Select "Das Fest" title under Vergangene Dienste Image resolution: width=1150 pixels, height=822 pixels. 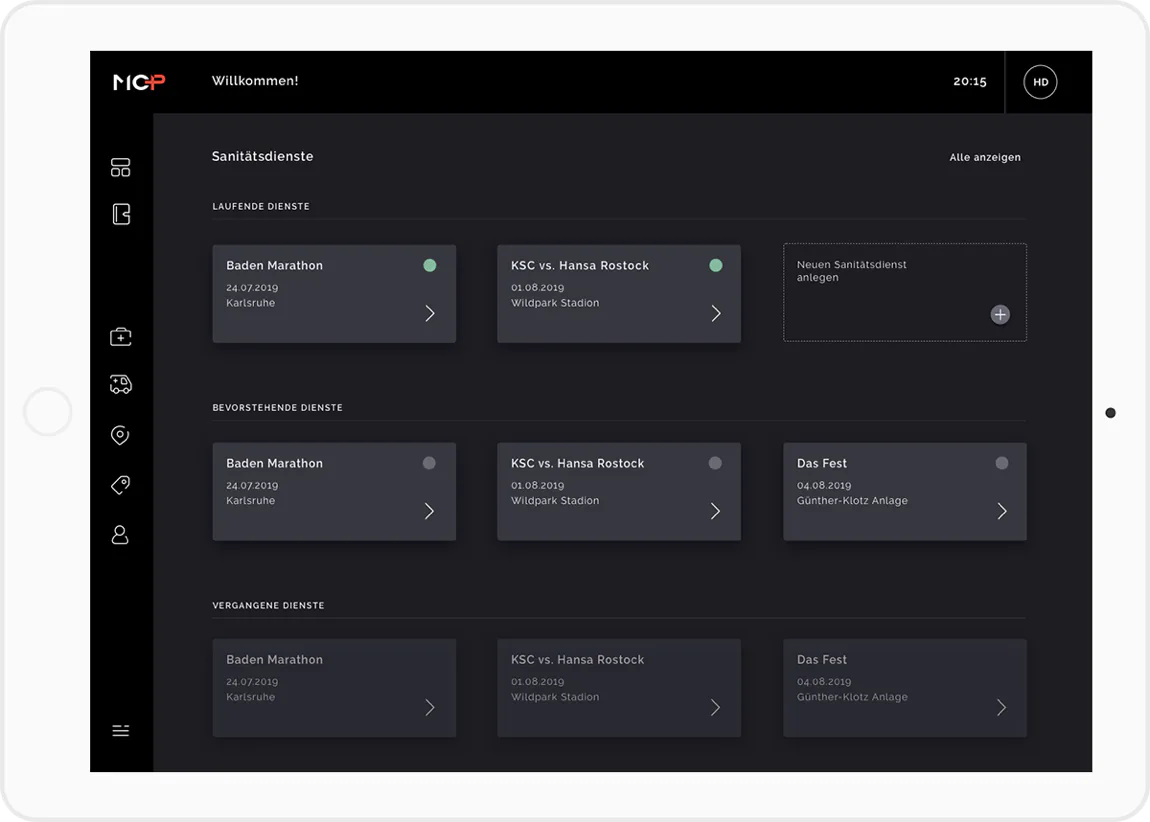pyautogui.click(x=822, y=660)
